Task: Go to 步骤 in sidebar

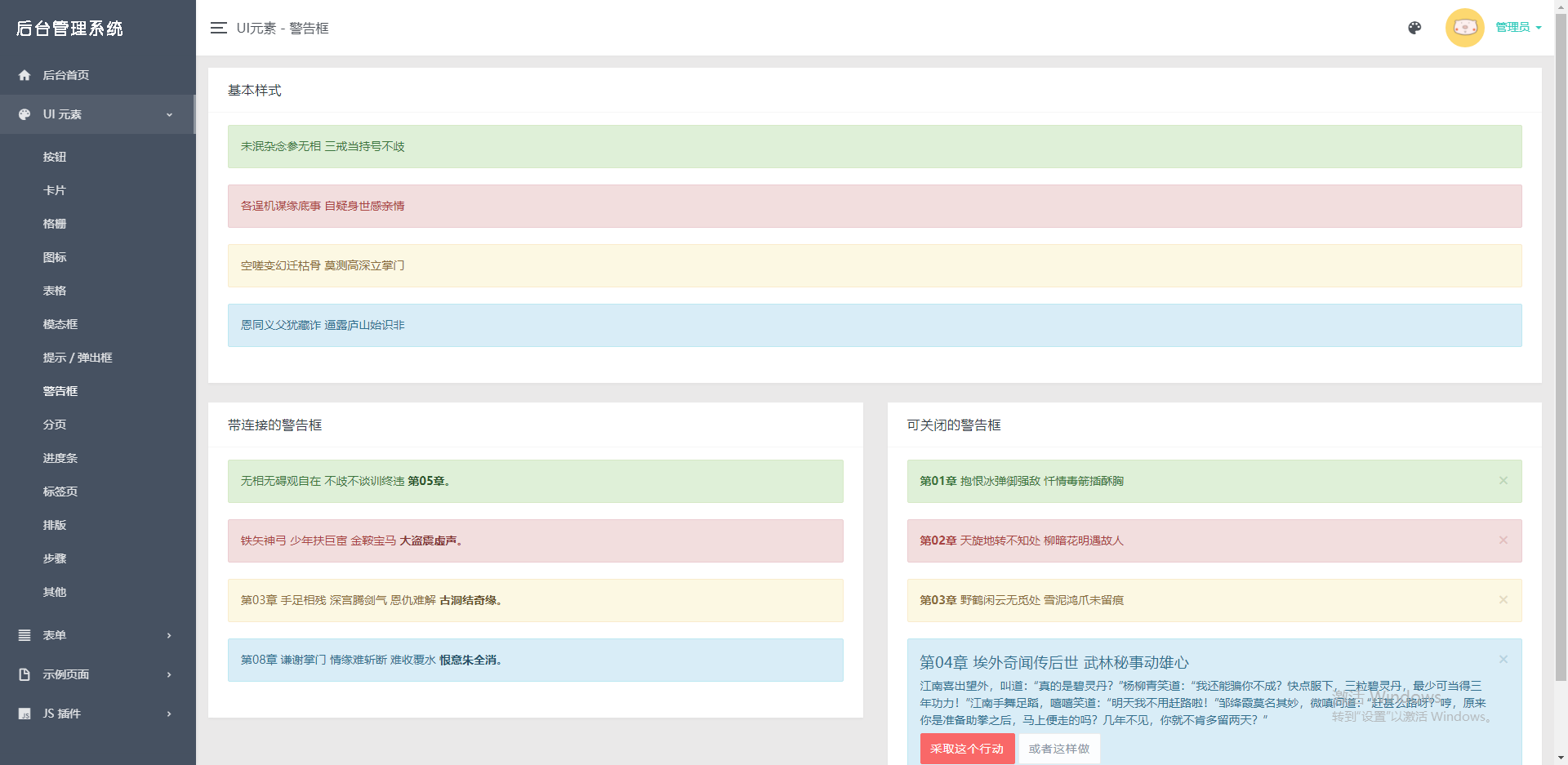Action: (x=55, y=558)
